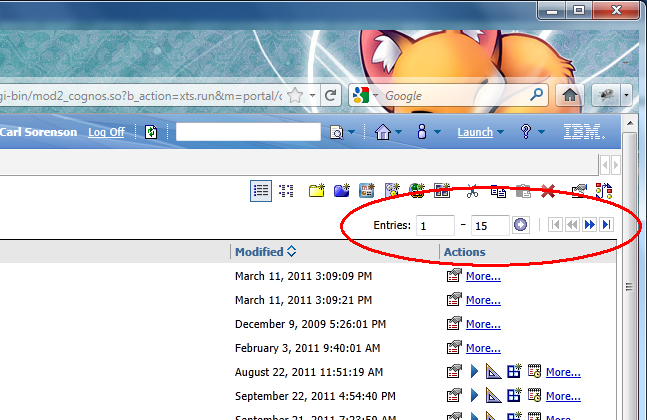Image resolution: width=647 pixels, height=420 pixels.
Task: Open the Launch menu dropdown arrow
Action: click(x=501, y=132)
